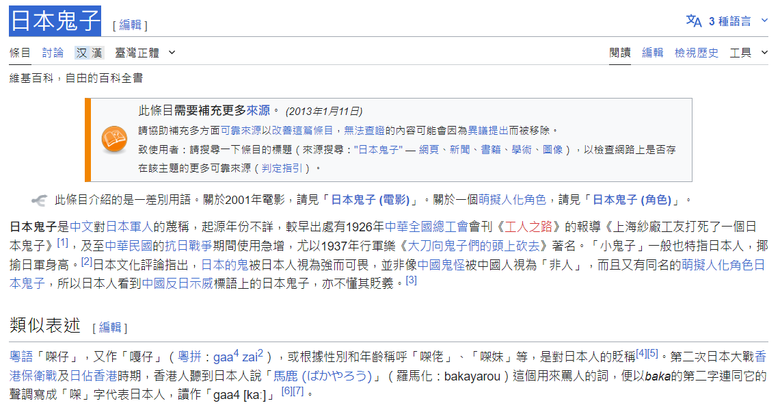Open the 檢視歷史 history tab
The height and width of the screenshot is (412, 780).
[x=696, y=53]
